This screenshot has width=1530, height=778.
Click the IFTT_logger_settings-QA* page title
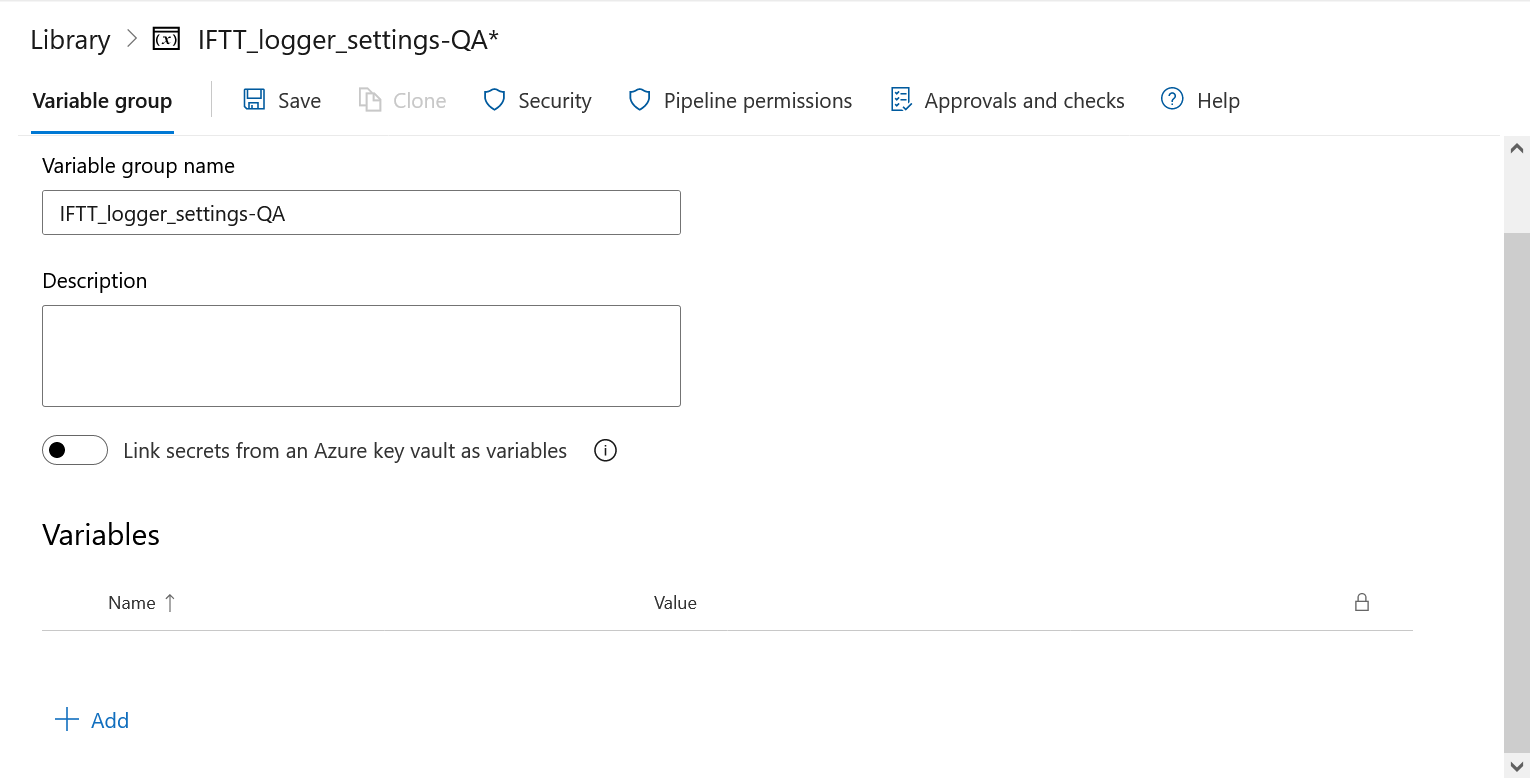click(348, 40)
